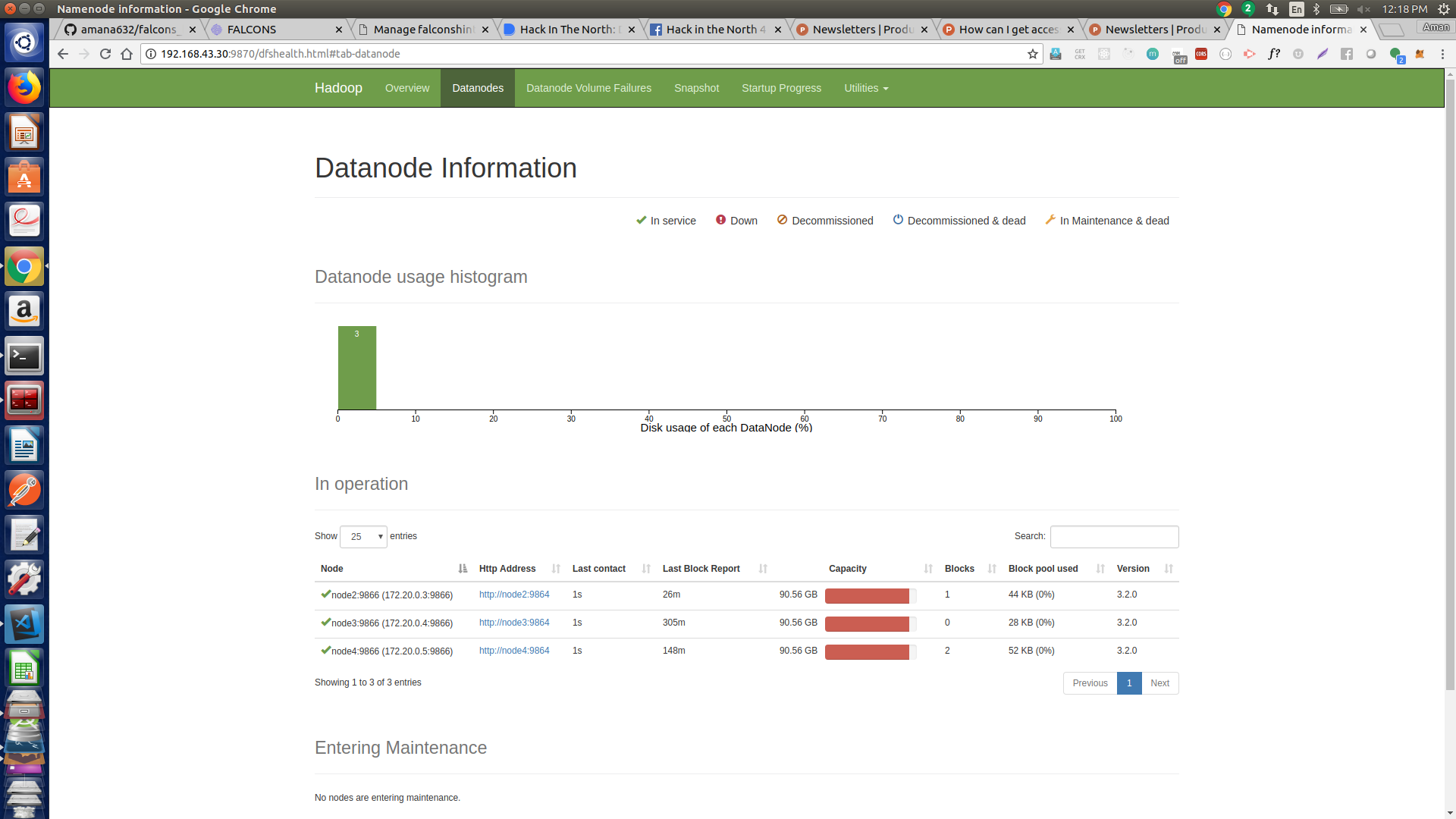Click the Hadoop brand link
The height and width of the screenshot is (819, 1456).
(x=338, y=88)
